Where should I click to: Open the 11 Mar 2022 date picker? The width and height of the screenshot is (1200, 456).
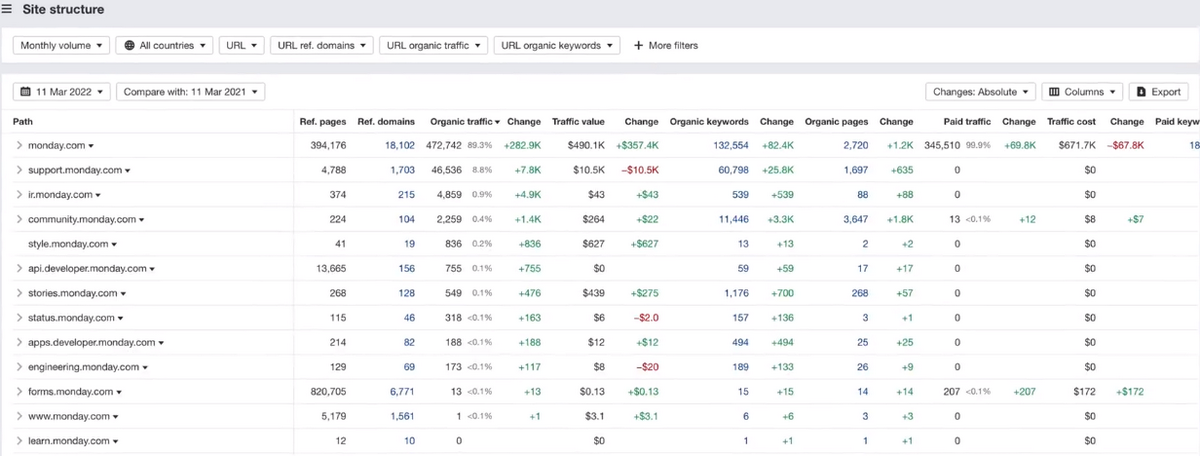61,92
